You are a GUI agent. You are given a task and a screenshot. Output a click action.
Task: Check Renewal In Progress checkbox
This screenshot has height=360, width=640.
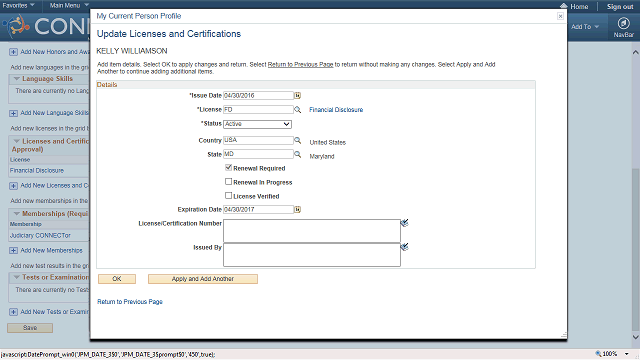click(229, 182)
